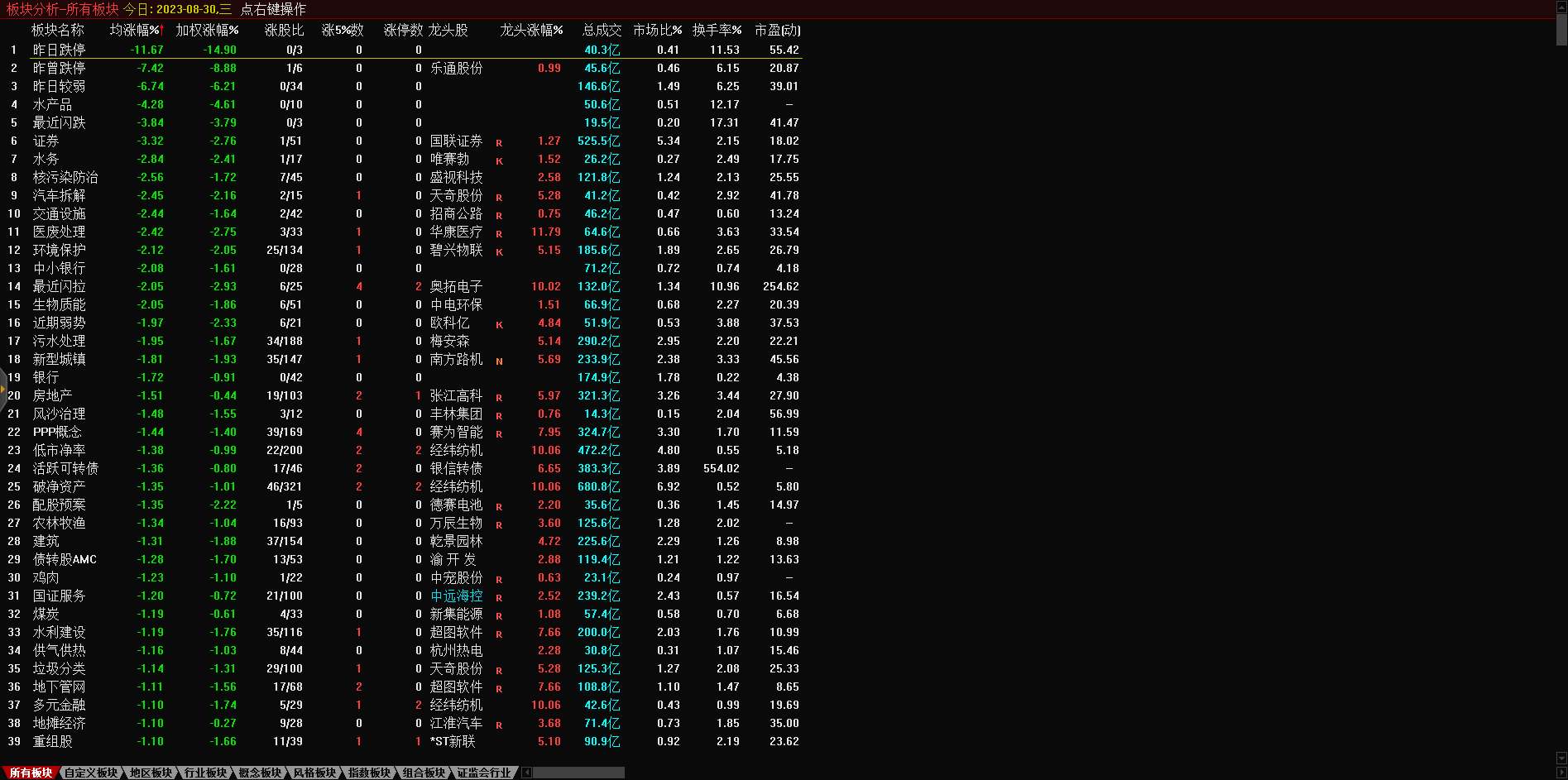The width and height of the screenshot is (1568, 780).
Task: Click the R marker beside 中远海控
Action: point(499,597)
